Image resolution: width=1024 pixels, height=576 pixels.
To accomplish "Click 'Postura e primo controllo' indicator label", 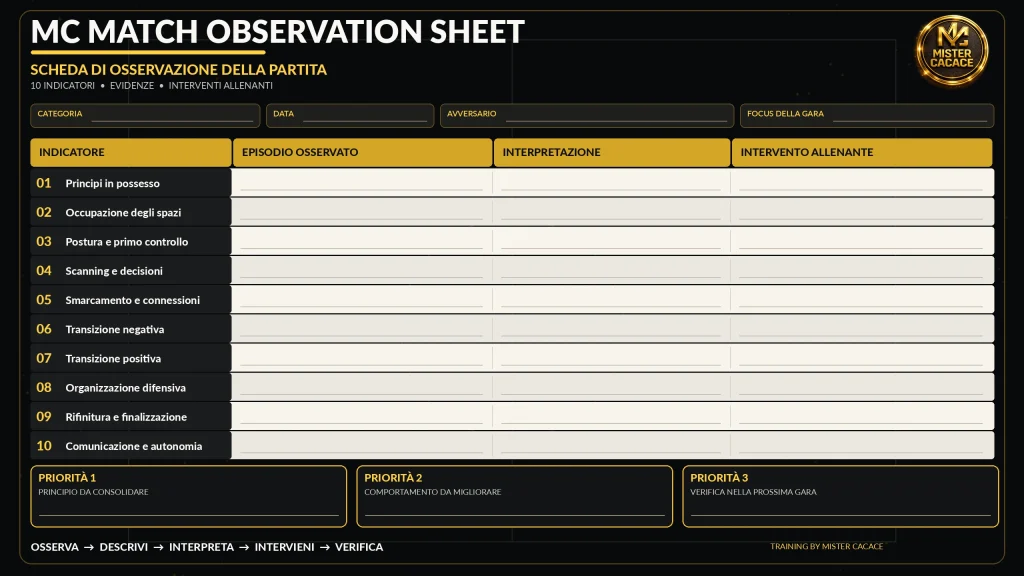I will [x=127, y=242].
